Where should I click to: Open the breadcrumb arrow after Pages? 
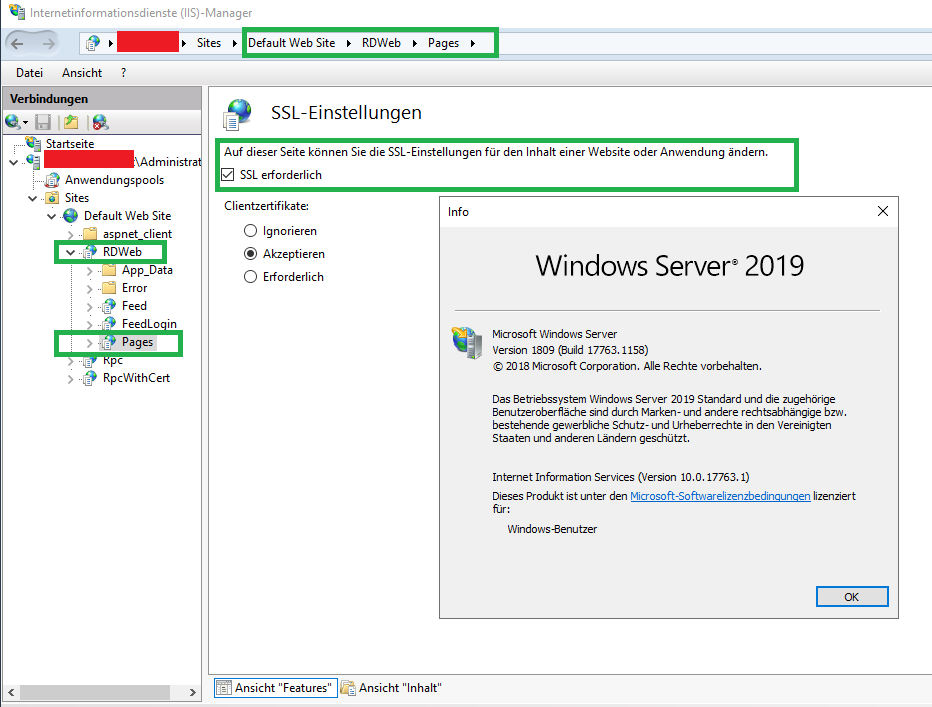coord(473,43)
